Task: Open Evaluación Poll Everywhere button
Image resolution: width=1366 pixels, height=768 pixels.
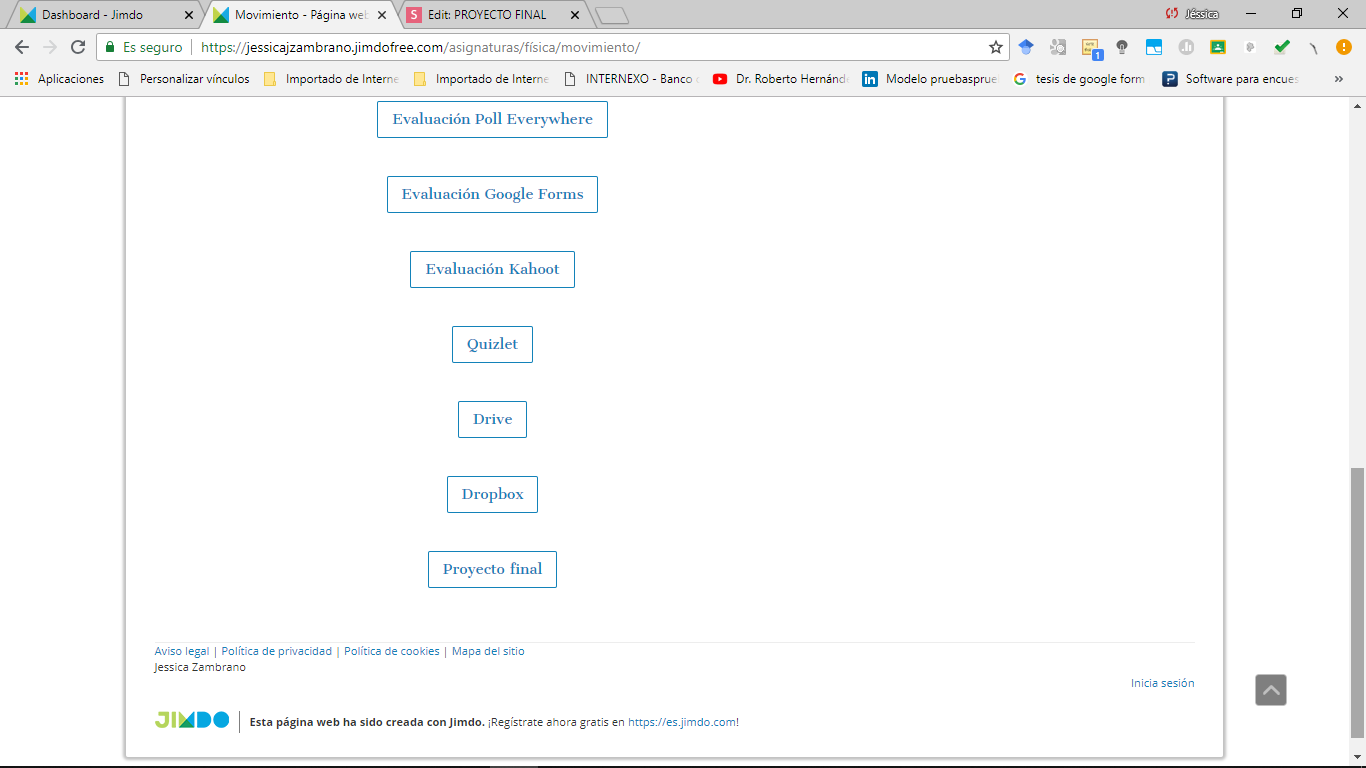Action: click(x=492, y=119)
